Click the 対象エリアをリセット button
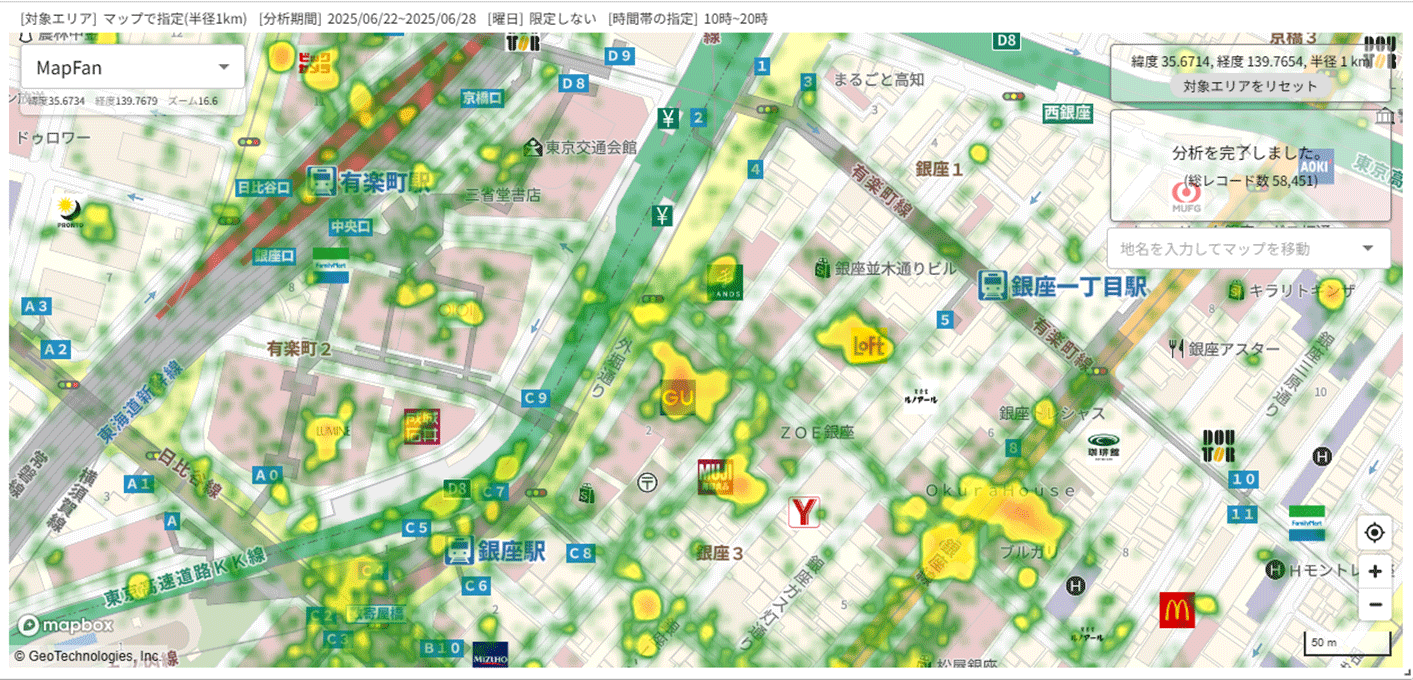Viewport: 1413px width, 680px height. [1250, 86]
